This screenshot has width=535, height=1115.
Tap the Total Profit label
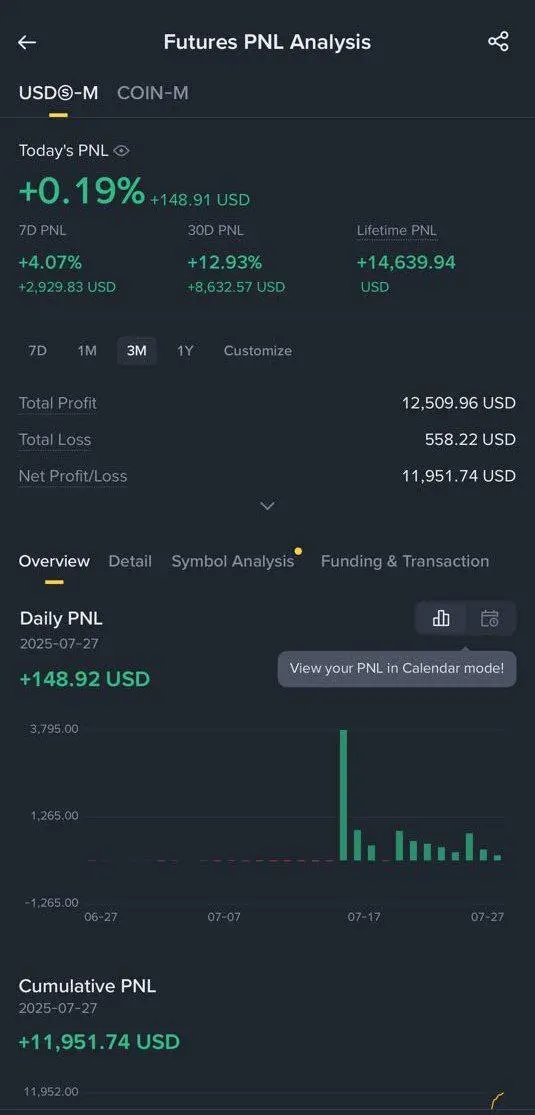point(58,403)
